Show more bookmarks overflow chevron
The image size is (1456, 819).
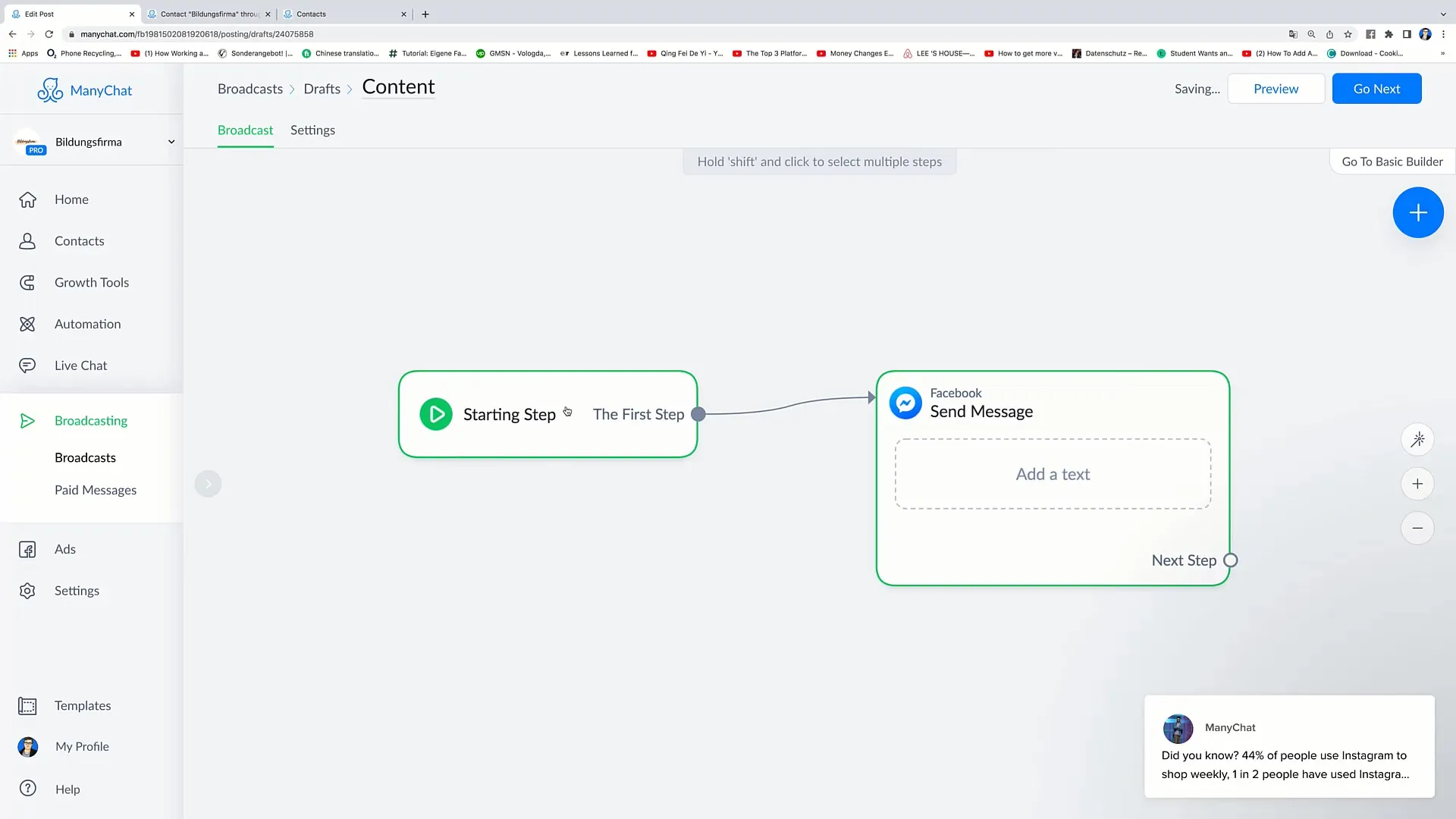pos(1442,53)
